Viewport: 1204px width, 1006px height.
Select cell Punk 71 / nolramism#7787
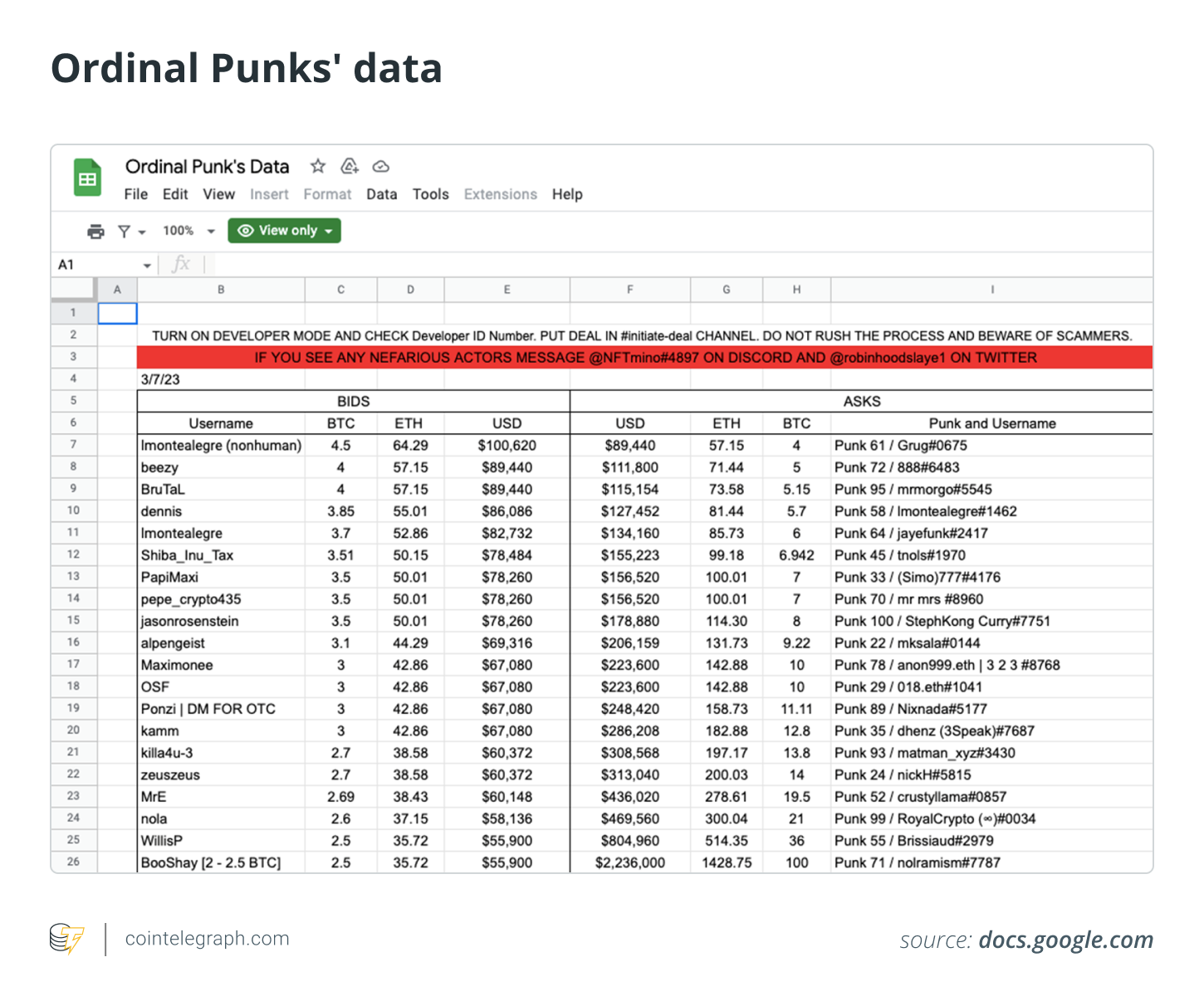click(992, 862)
